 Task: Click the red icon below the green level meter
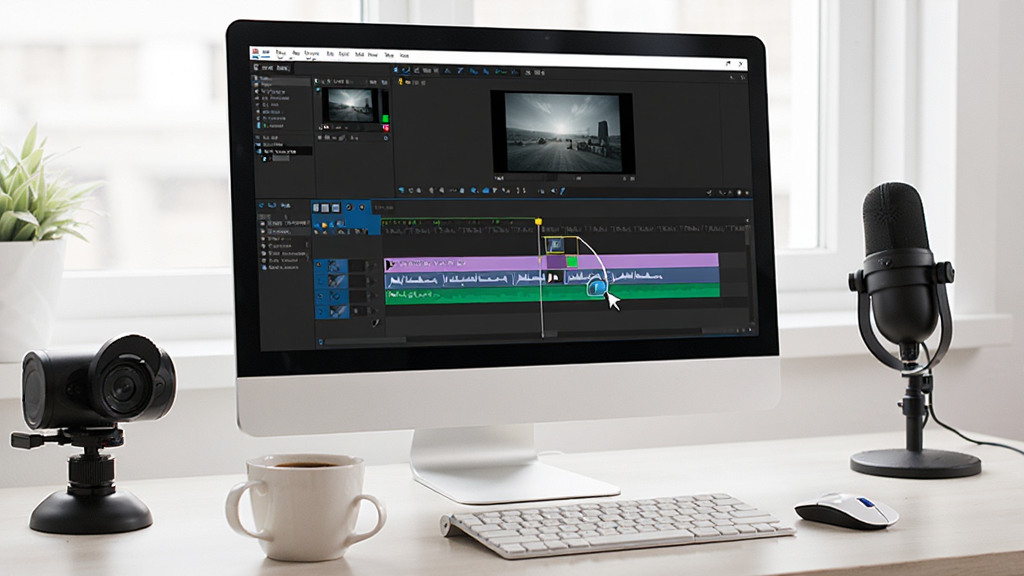[x=386, y=128]
